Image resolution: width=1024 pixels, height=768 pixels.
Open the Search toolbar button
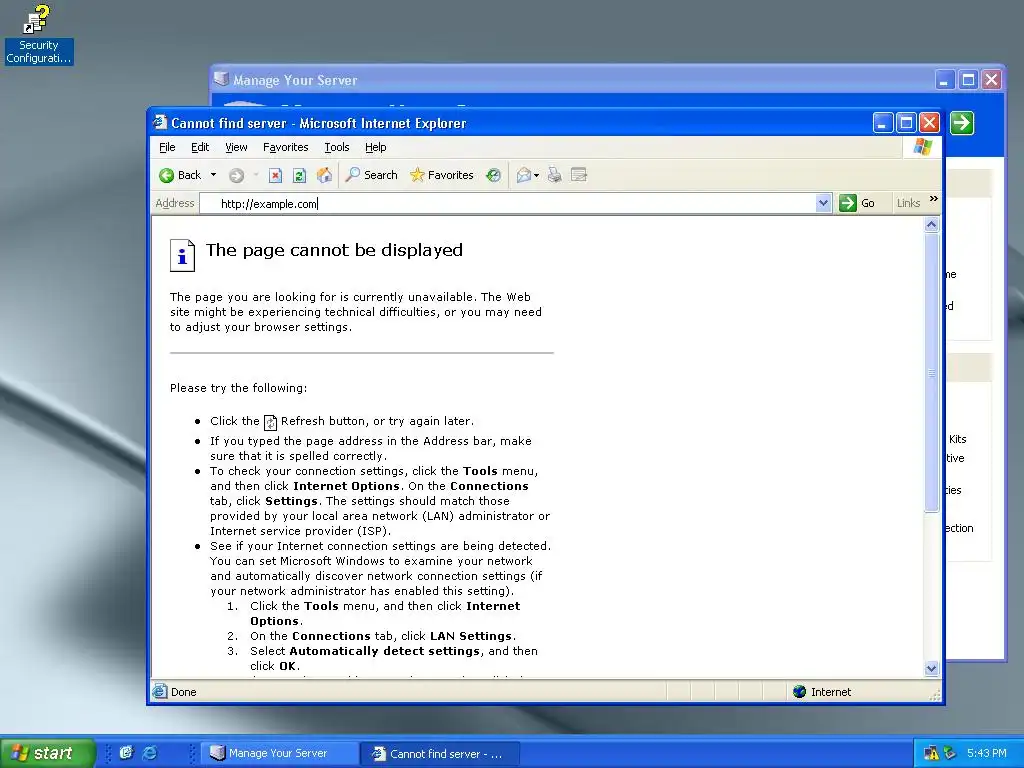(371, 175)
